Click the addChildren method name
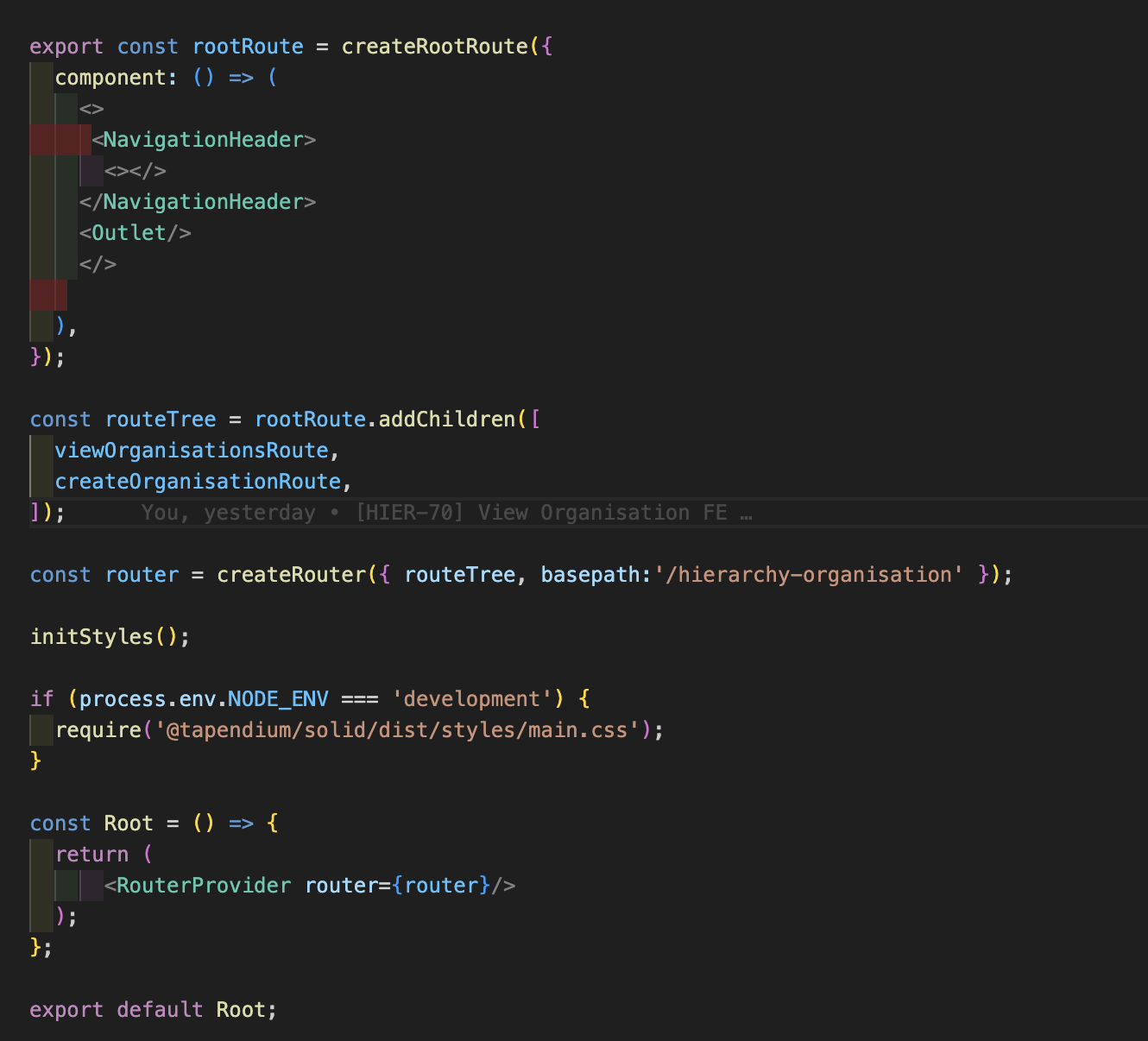 click(x=447, y=420)
